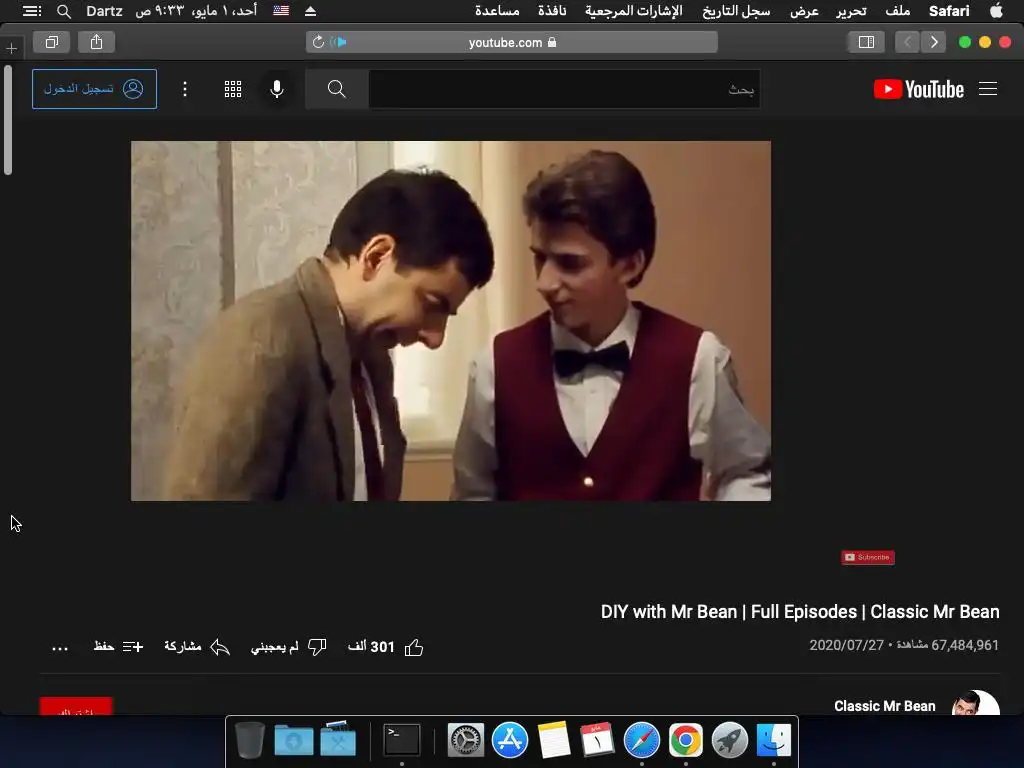Viewport: 1024px width, 768px height.
Task: Open the YouTube hamburger guide menu
Action: click(987, 89)
